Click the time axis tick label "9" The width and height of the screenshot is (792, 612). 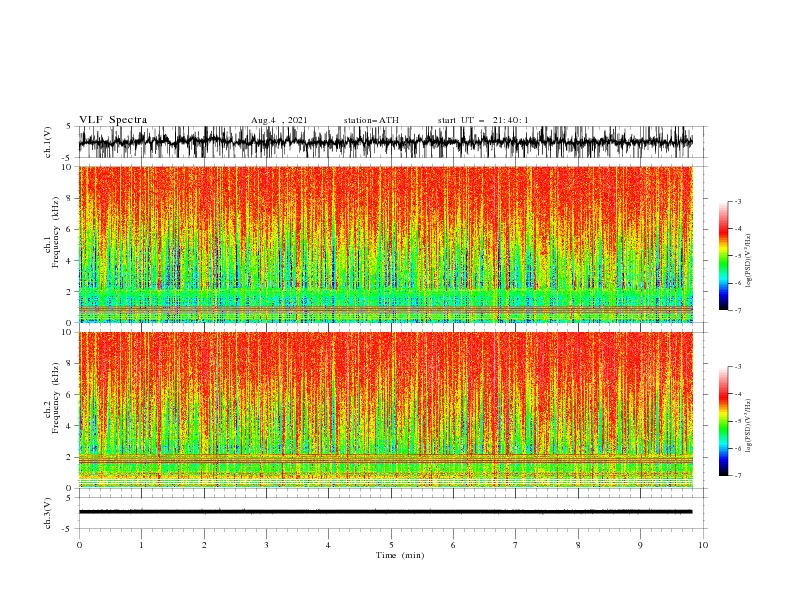[640, 545]
